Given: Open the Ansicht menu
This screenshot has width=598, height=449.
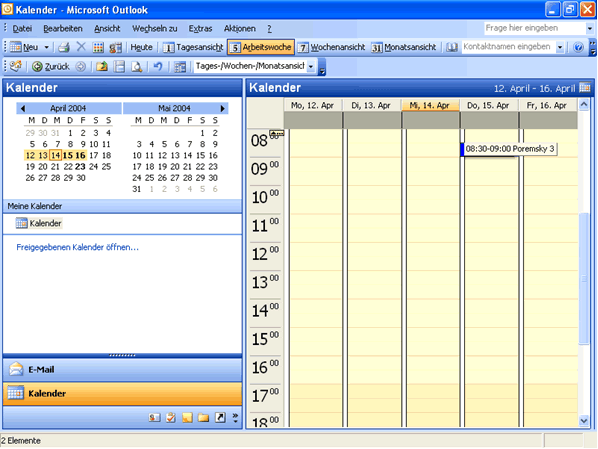Looking at the screenshot, I should [x=107, y=29].
